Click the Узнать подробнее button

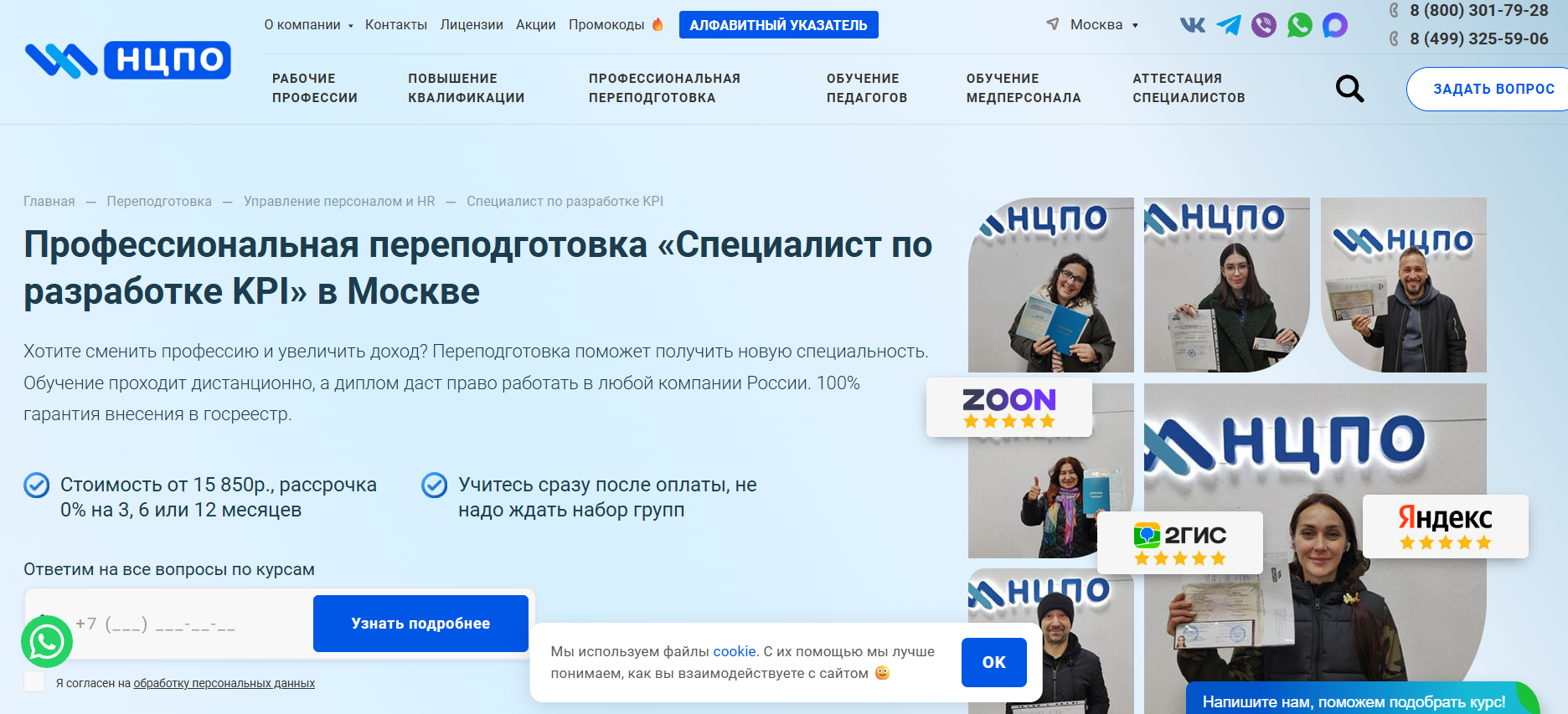pos(420,624)
